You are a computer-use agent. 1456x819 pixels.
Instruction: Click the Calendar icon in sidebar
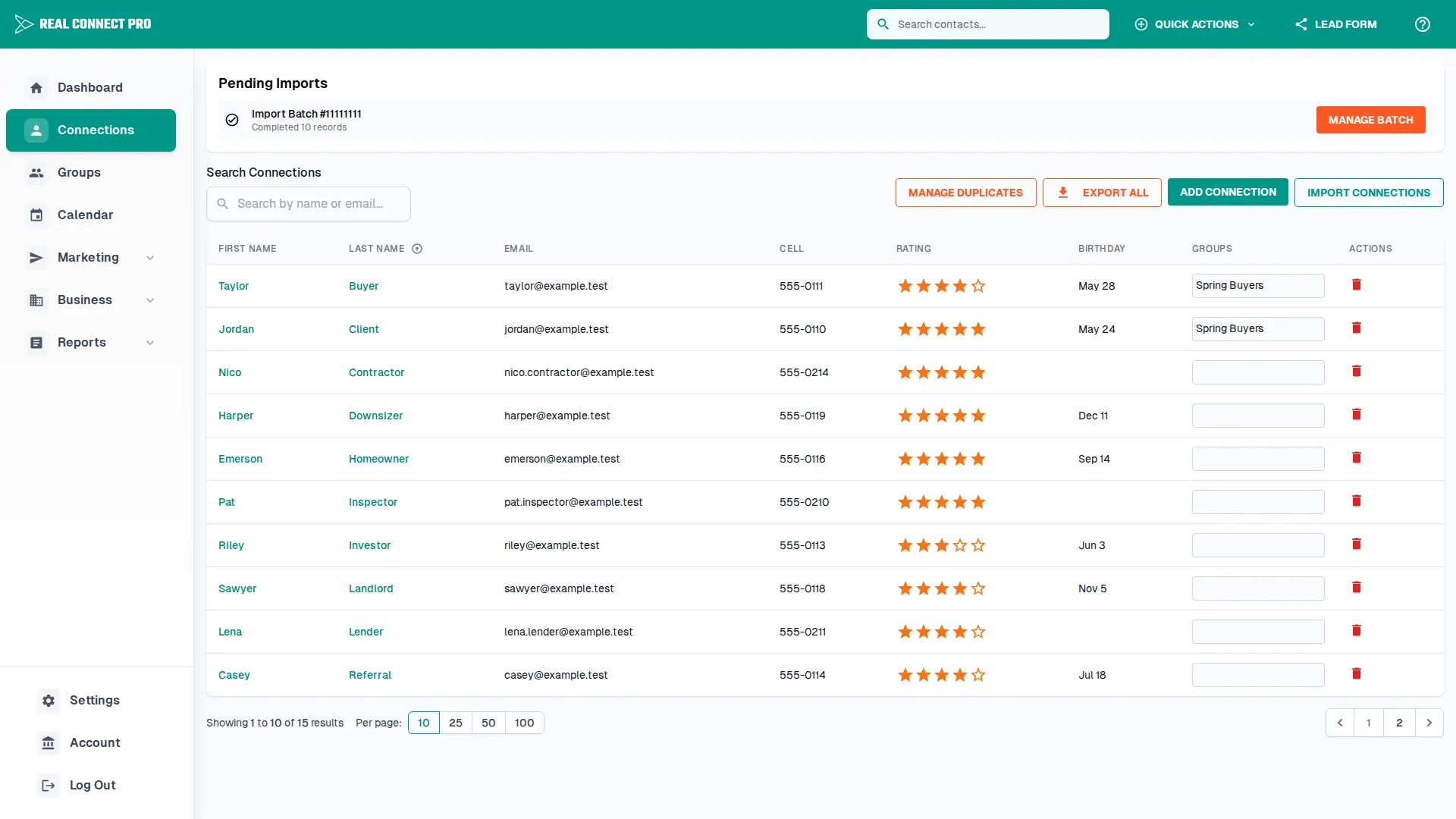tap(36, 215)
